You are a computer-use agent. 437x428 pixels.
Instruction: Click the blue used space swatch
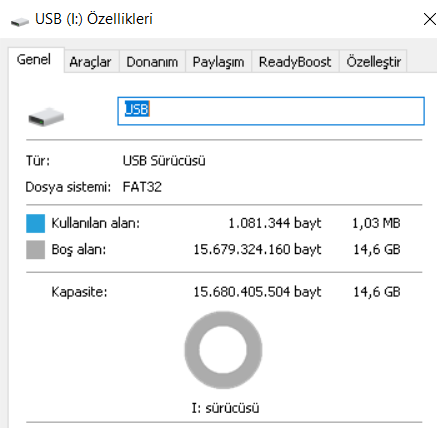pos(35,223)
